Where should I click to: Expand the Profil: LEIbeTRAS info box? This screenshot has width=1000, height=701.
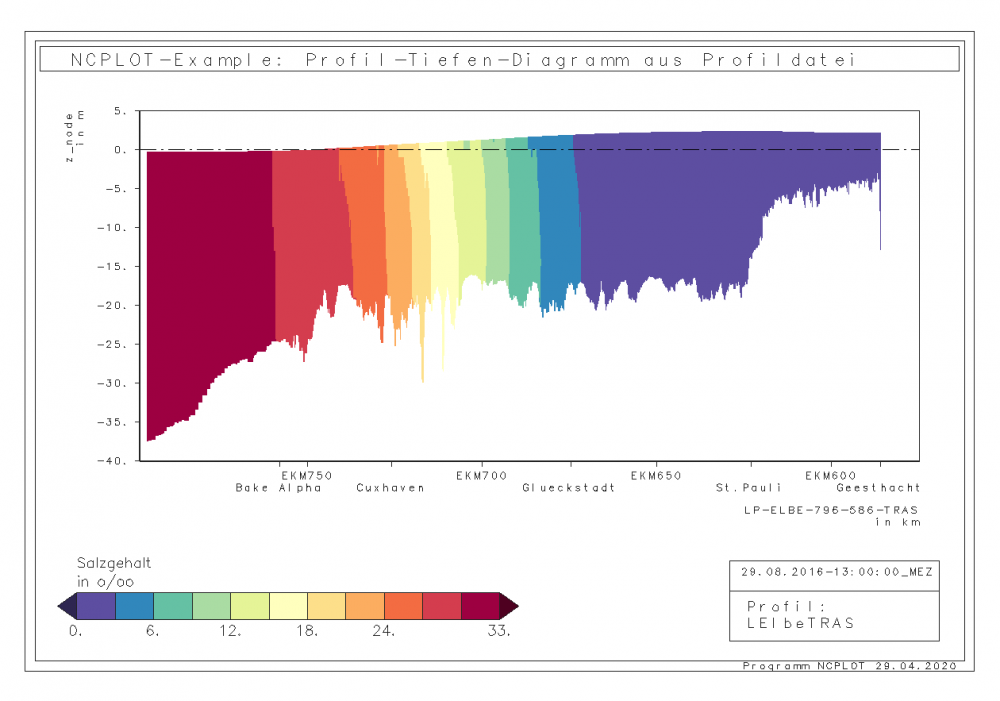click(836, 615)
